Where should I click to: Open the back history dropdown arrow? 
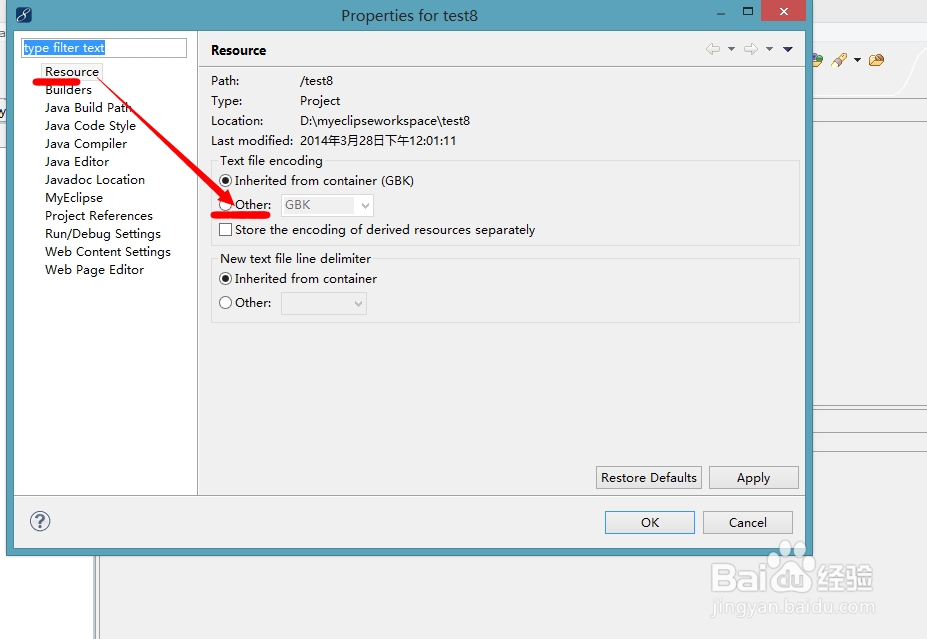coord(731,49)
